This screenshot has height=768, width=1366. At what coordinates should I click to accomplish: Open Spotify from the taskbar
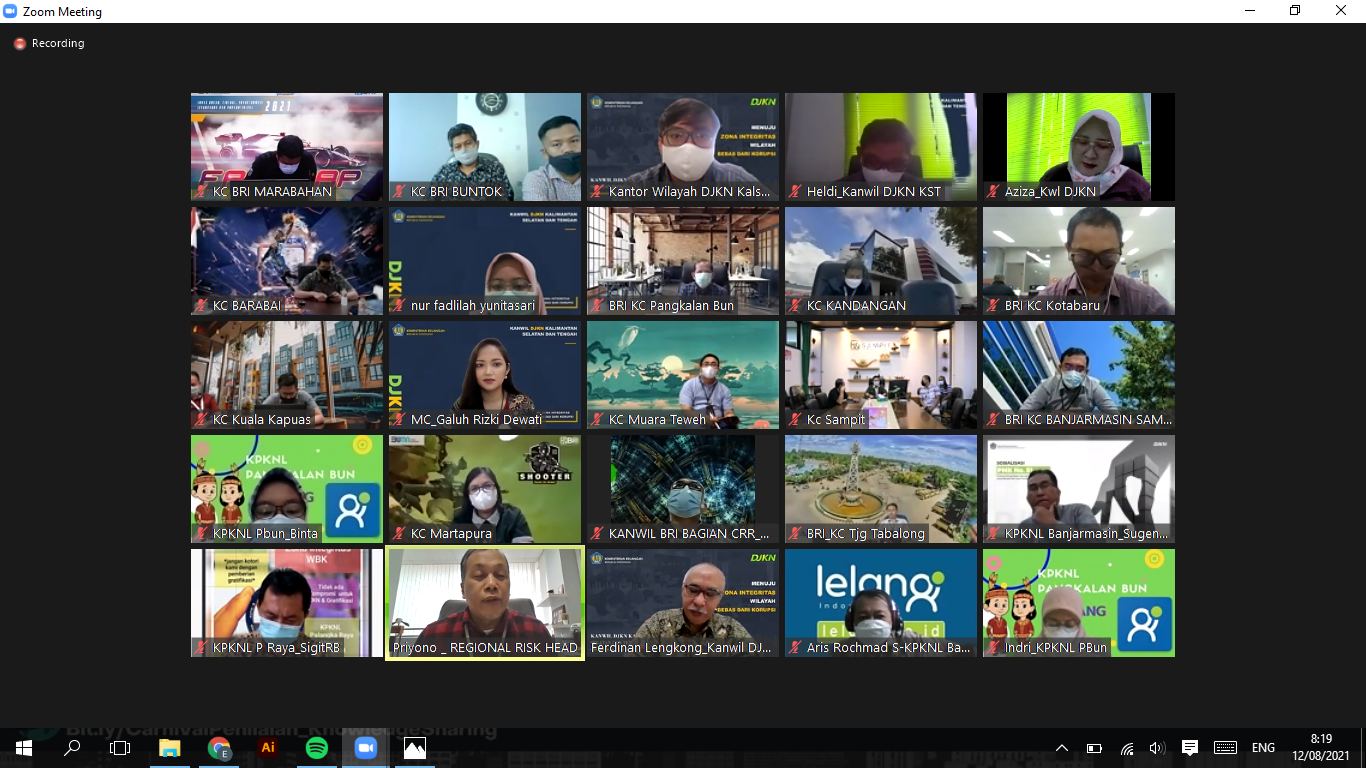(317, 748)
